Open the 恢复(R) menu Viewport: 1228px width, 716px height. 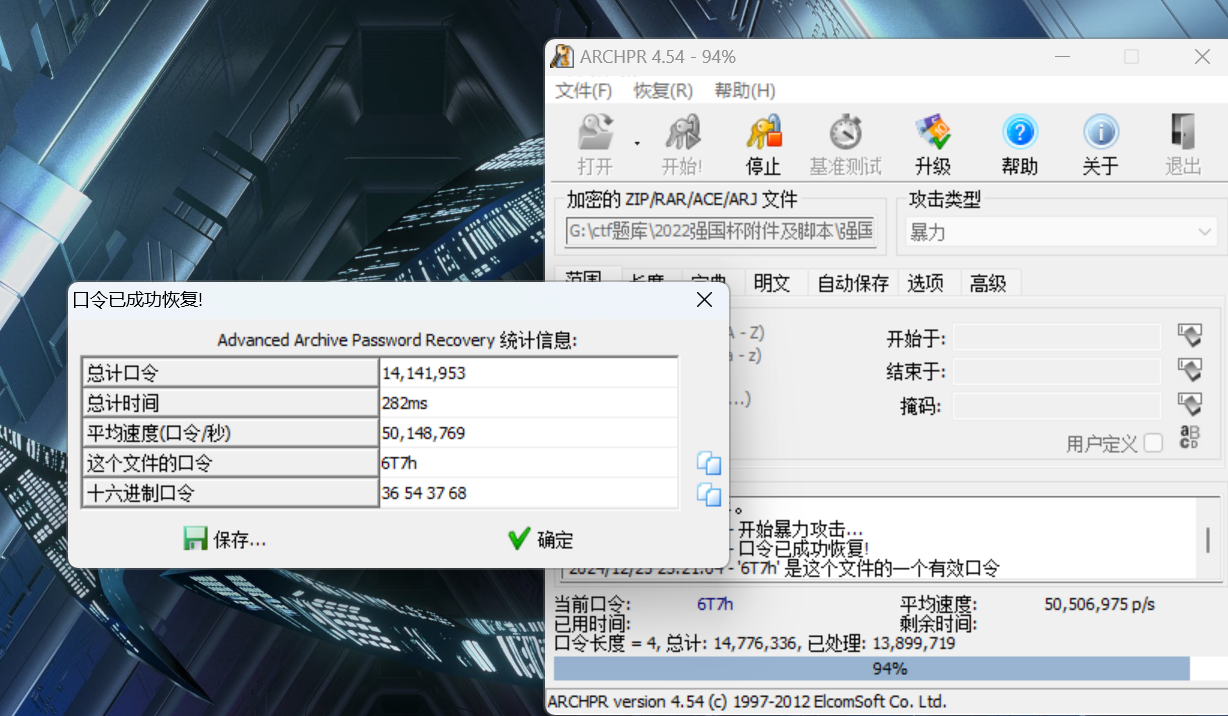663,91
